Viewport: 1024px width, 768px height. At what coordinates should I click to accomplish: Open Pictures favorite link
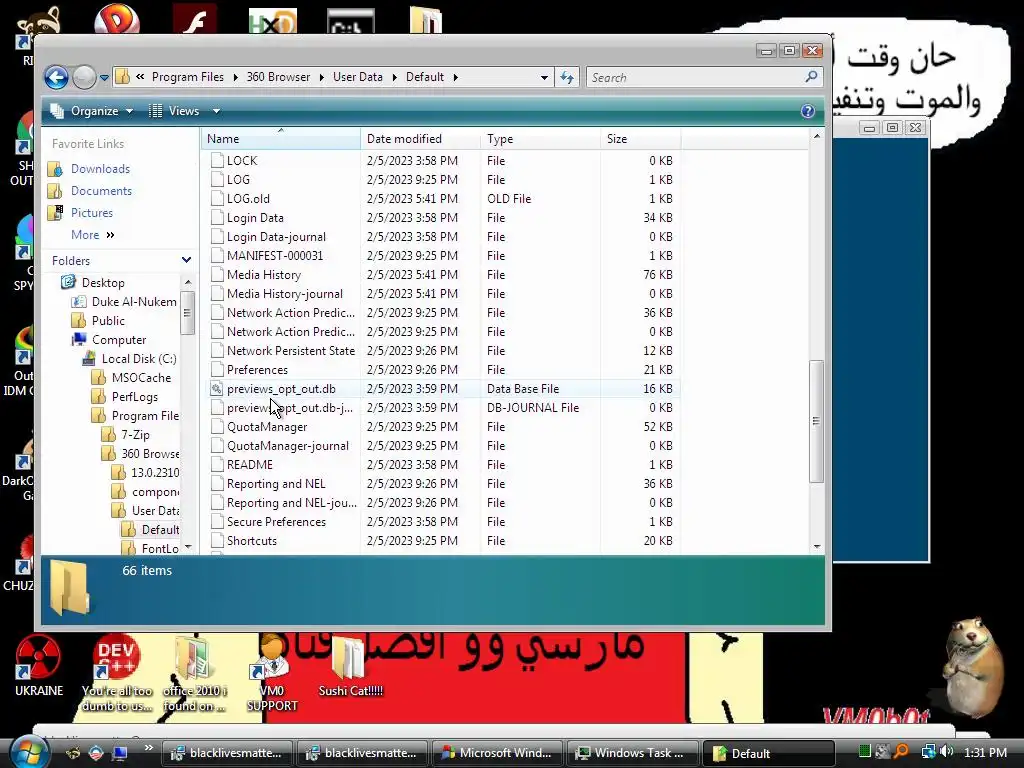91,213
